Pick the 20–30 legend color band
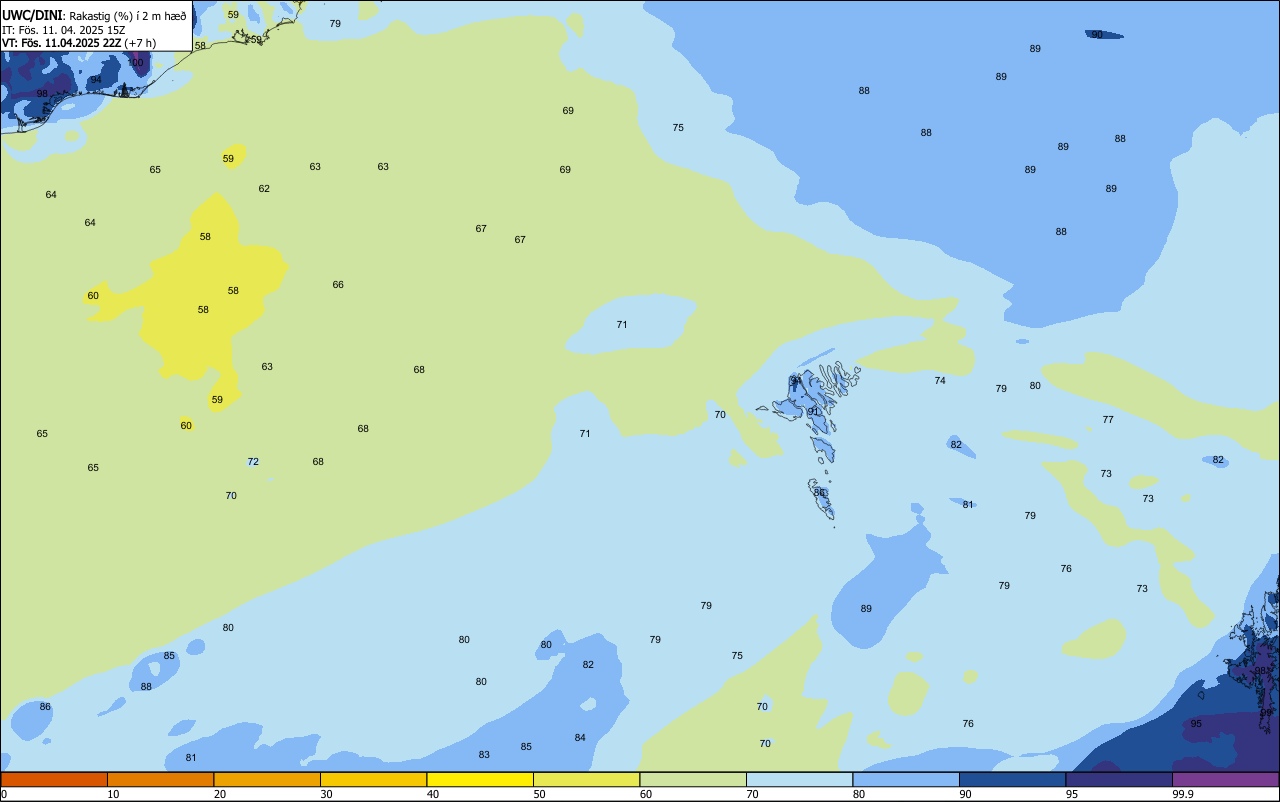1280x802 pixels. [x=267, y=779]
